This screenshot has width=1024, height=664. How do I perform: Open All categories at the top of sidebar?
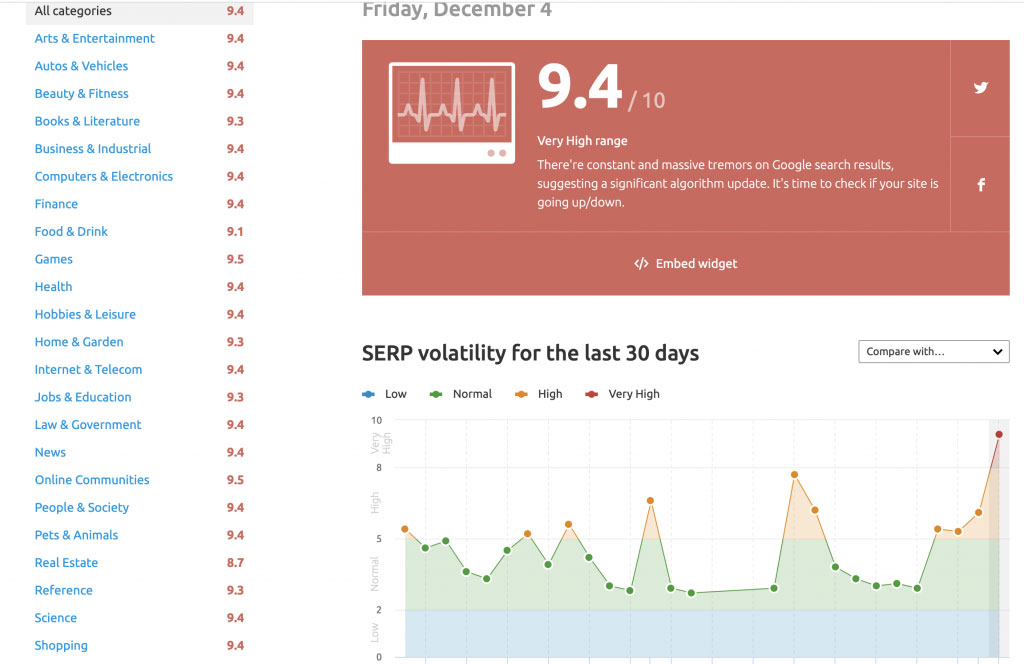(x=71, y=11)
